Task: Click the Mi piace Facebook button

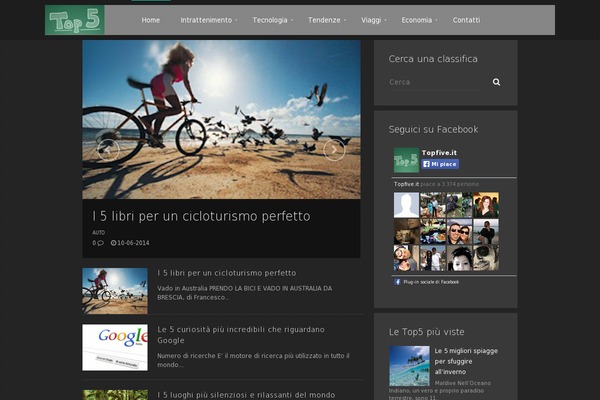Action: (440, 164)
